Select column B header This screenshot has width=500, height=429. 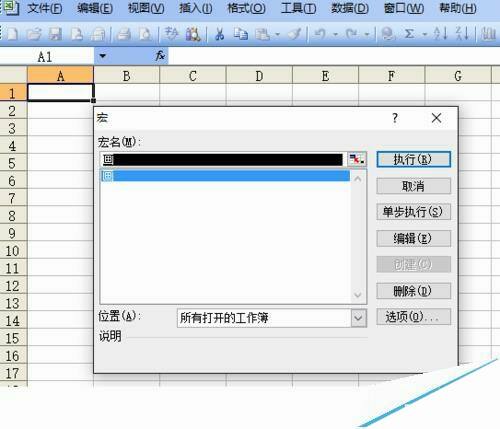(127, 76)
